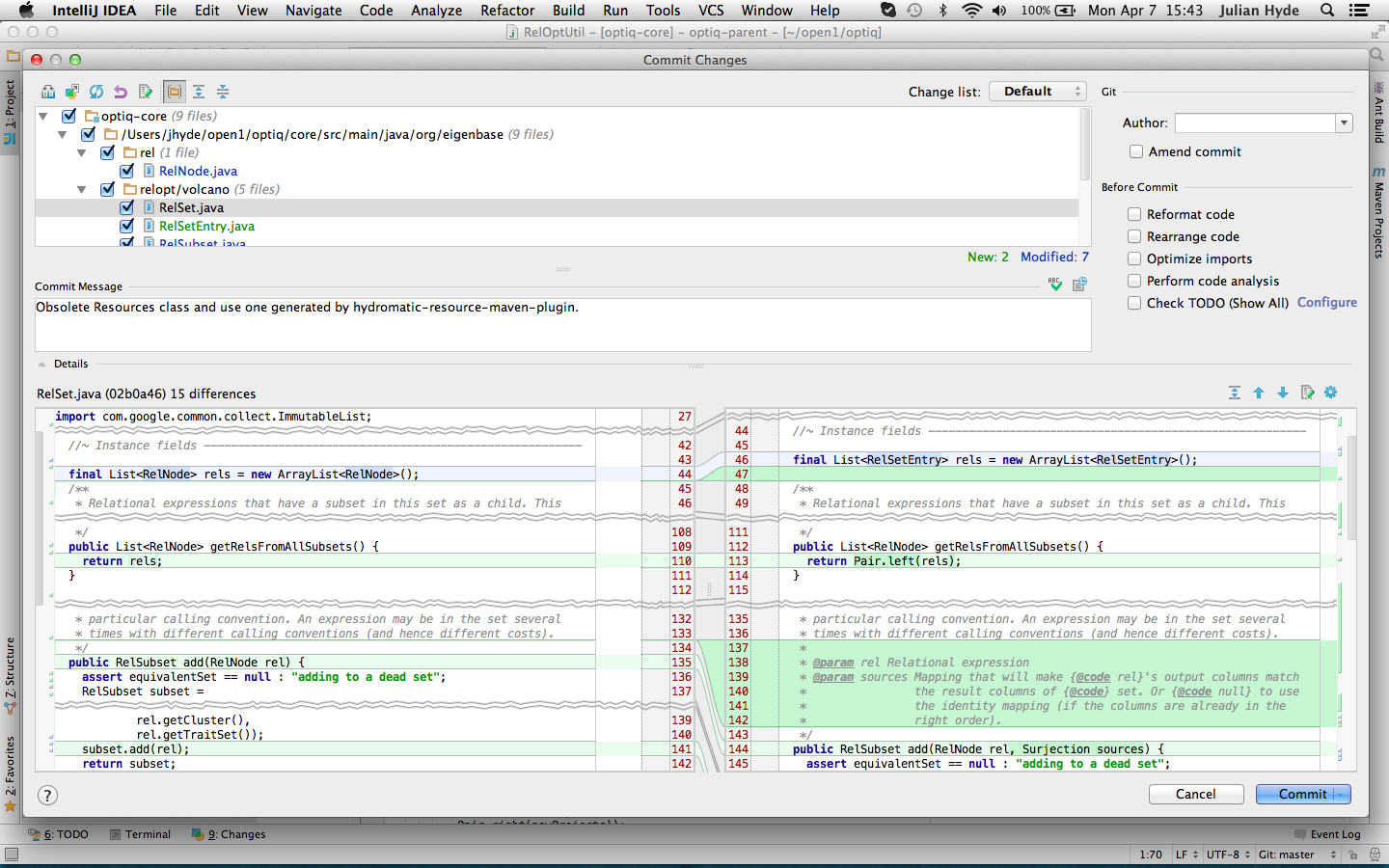1389x868 pixels.
Task: Open macOS Spotlight search icon
Action: point(1327,11)
